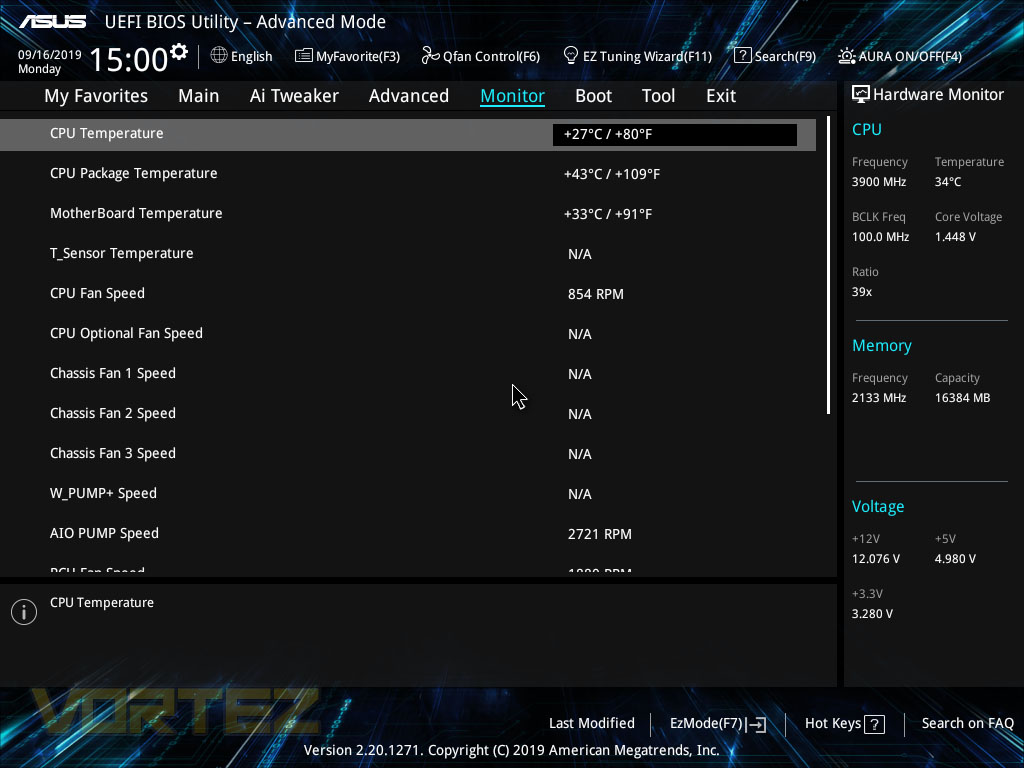Click the 09/16/2019 date
This screenshot has height=768, width=1024.
[50, 55]
